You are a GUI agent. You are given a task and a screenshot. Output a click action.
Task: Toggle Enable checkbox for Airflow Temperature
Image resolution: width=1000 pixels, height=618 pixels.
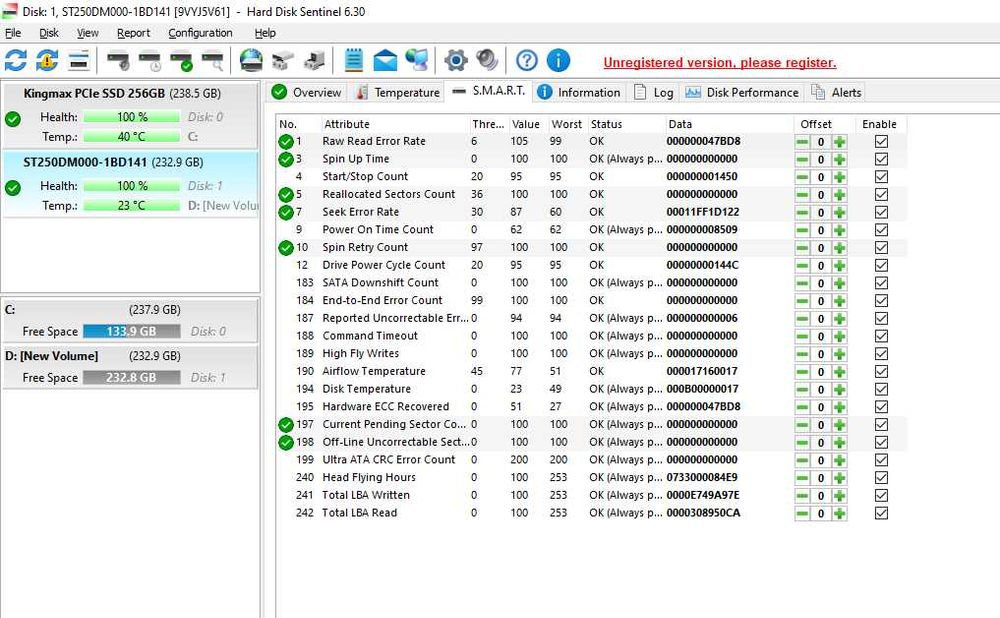881,372
